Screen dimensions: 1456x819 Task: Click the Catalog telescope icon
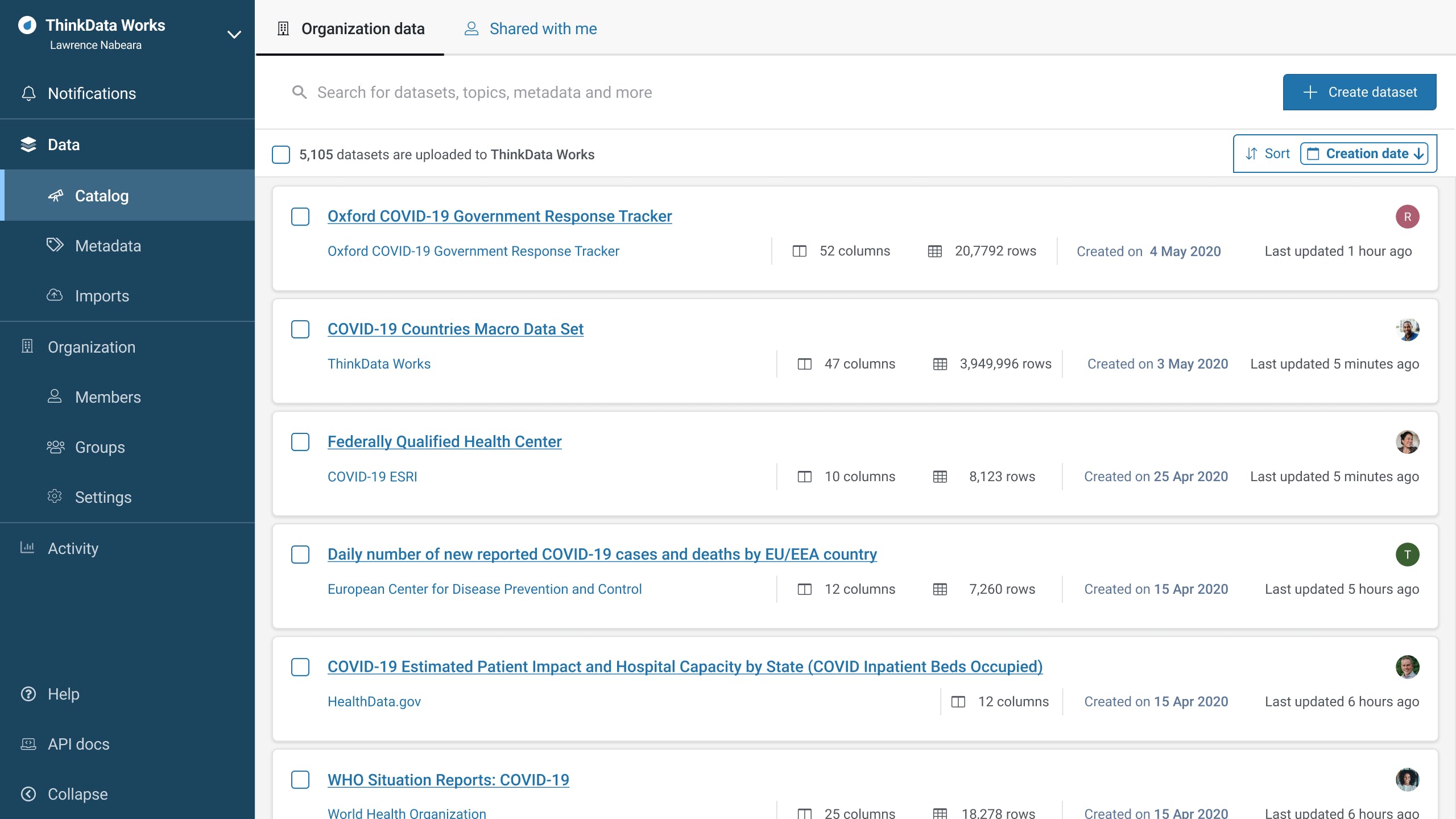(55, 196)
